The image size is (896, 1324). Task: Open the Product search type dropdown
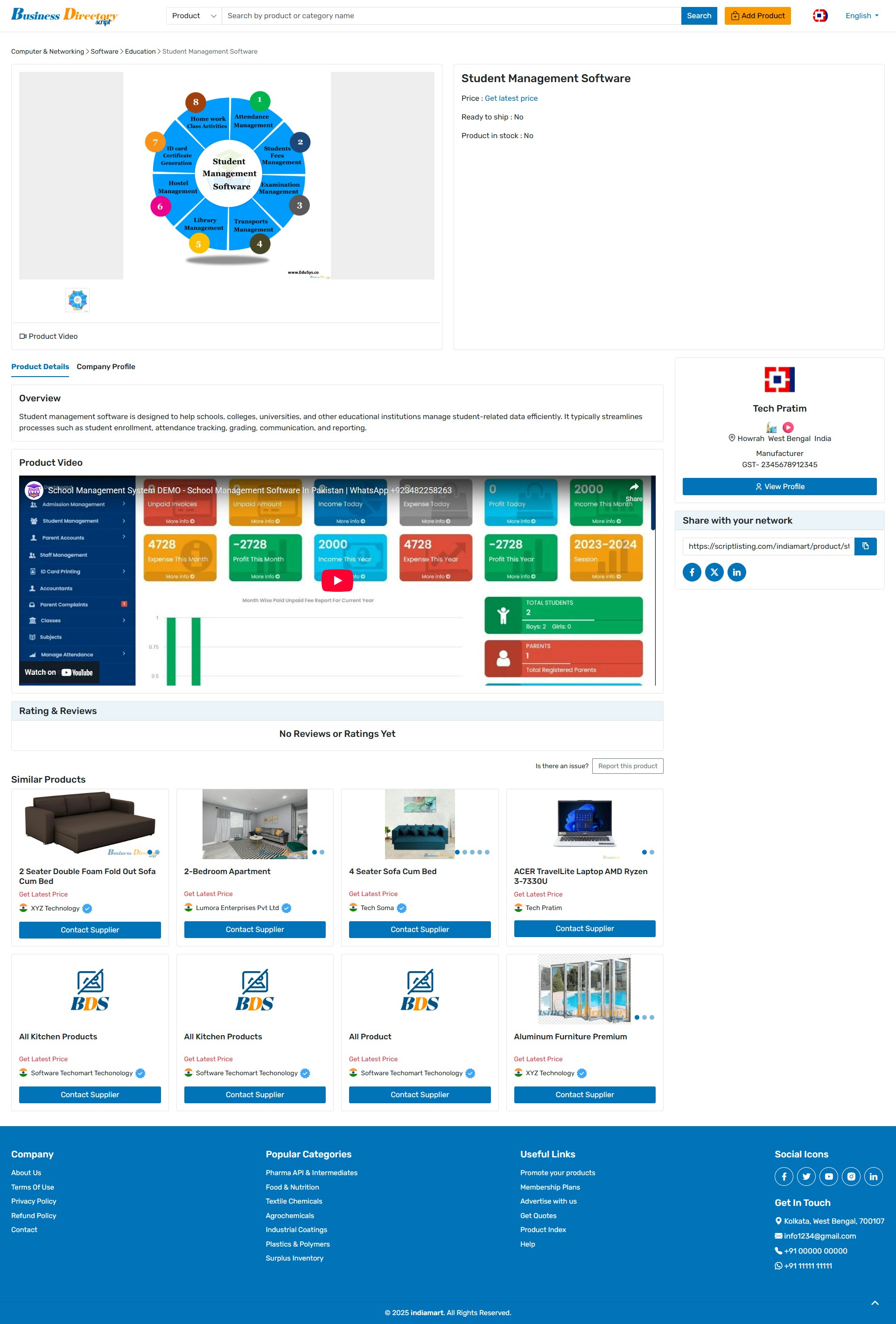coord(193,15)
